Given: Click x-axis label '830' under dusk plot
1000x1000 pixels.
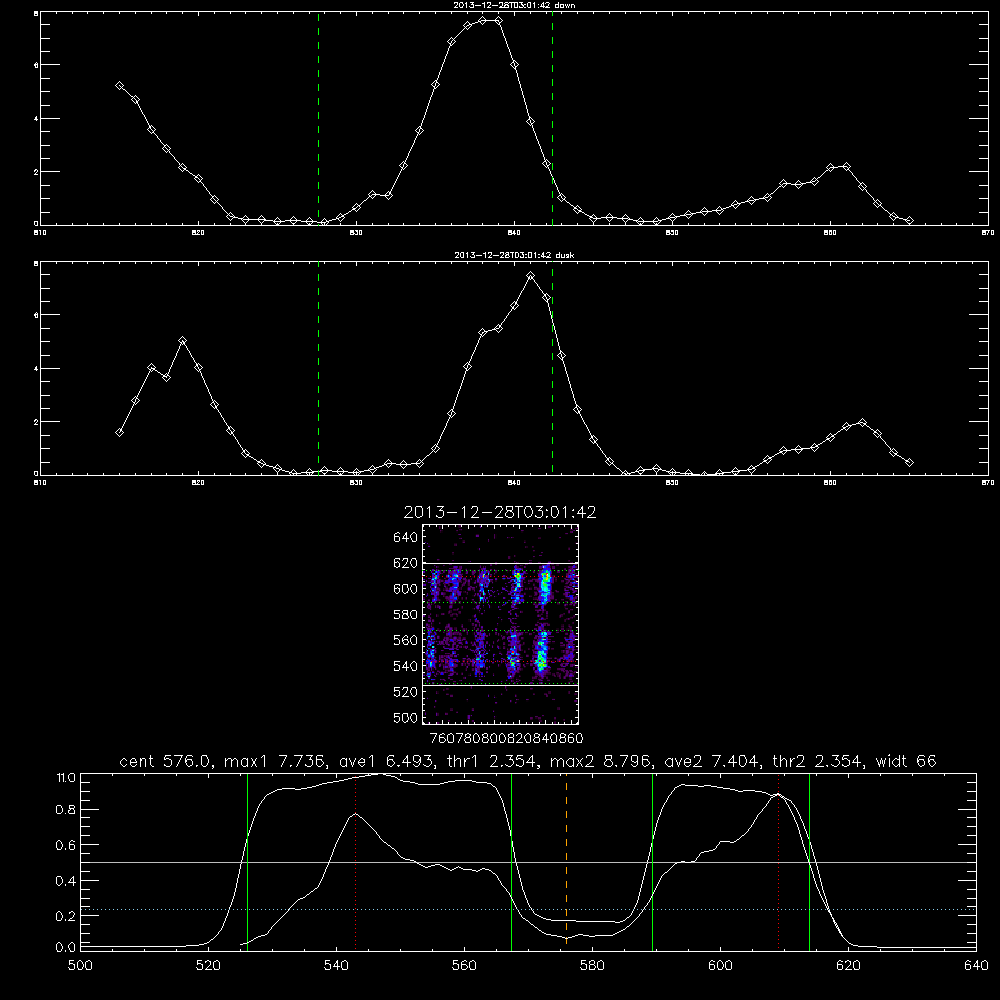Looking at the screenshot, I should coord(356,483).
